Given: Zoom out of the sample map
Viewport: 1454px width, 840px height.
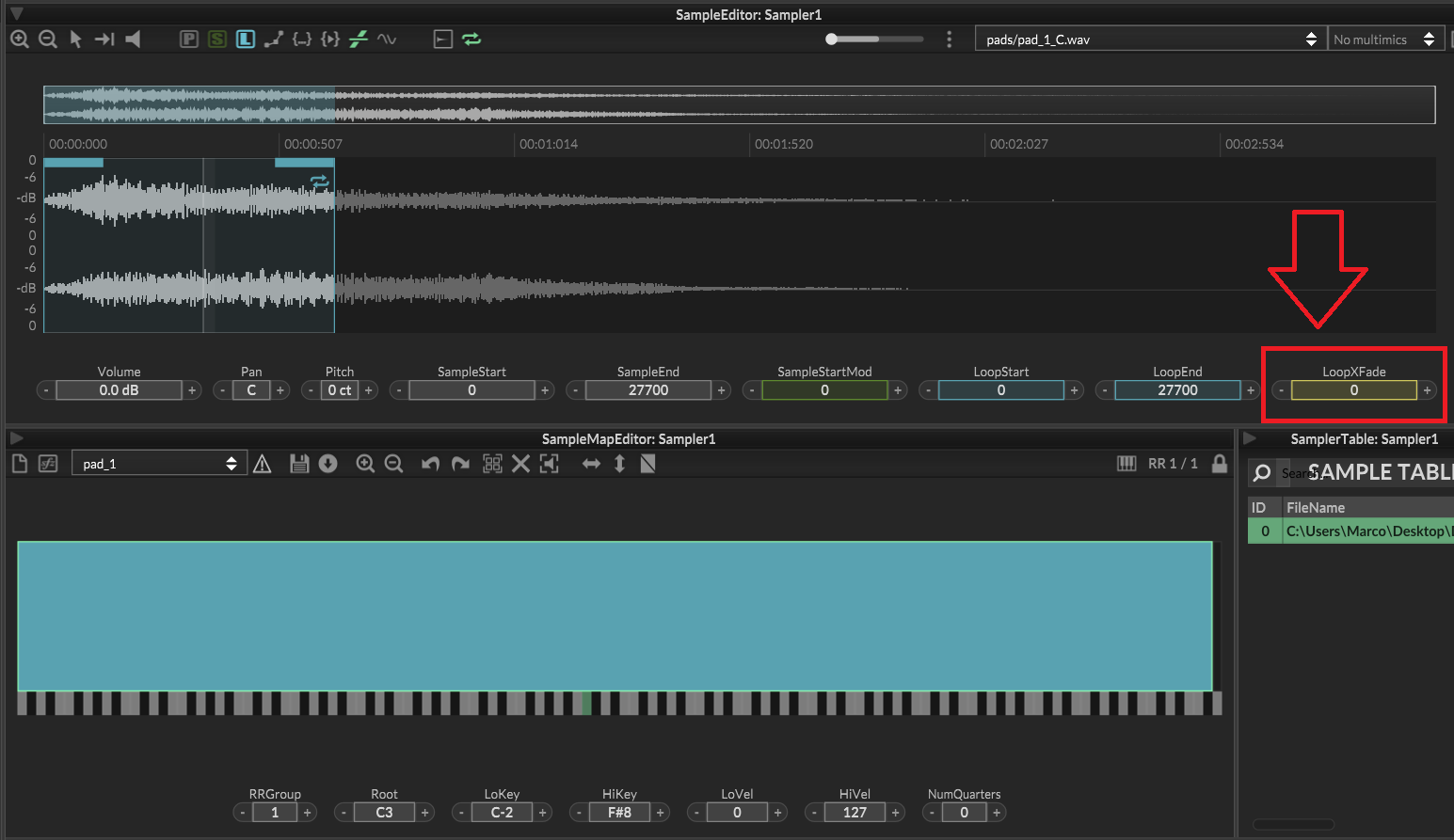Looking at the screenshot, I should click(x=393, y=464).
